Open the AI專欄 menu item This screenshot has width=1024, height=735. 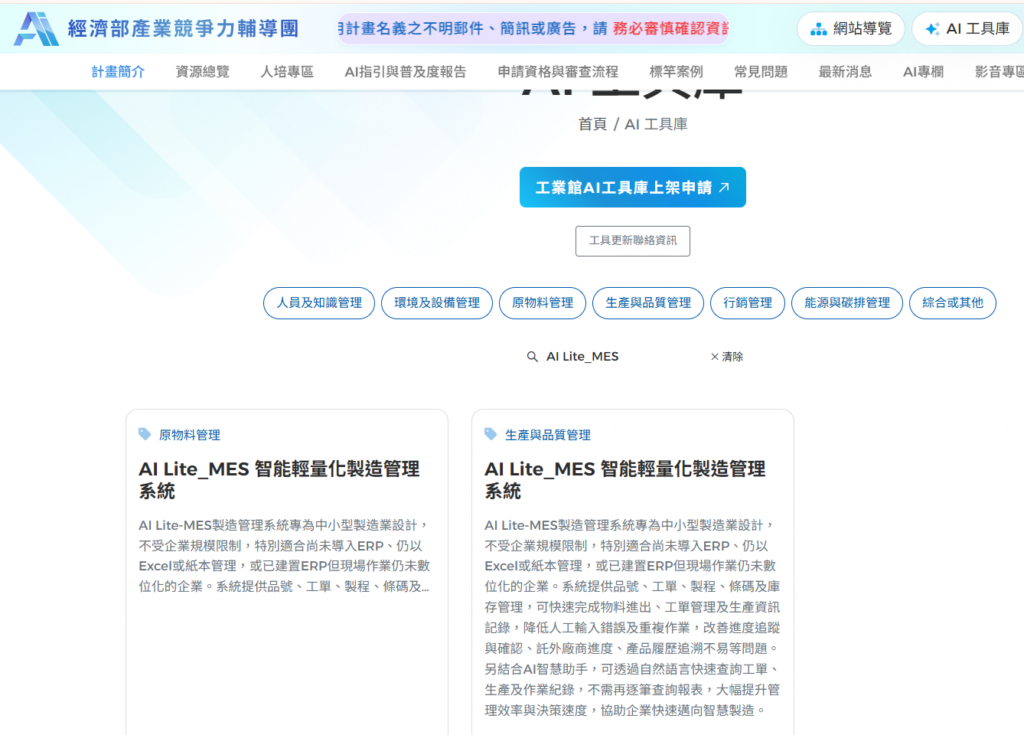coord(923,72)
